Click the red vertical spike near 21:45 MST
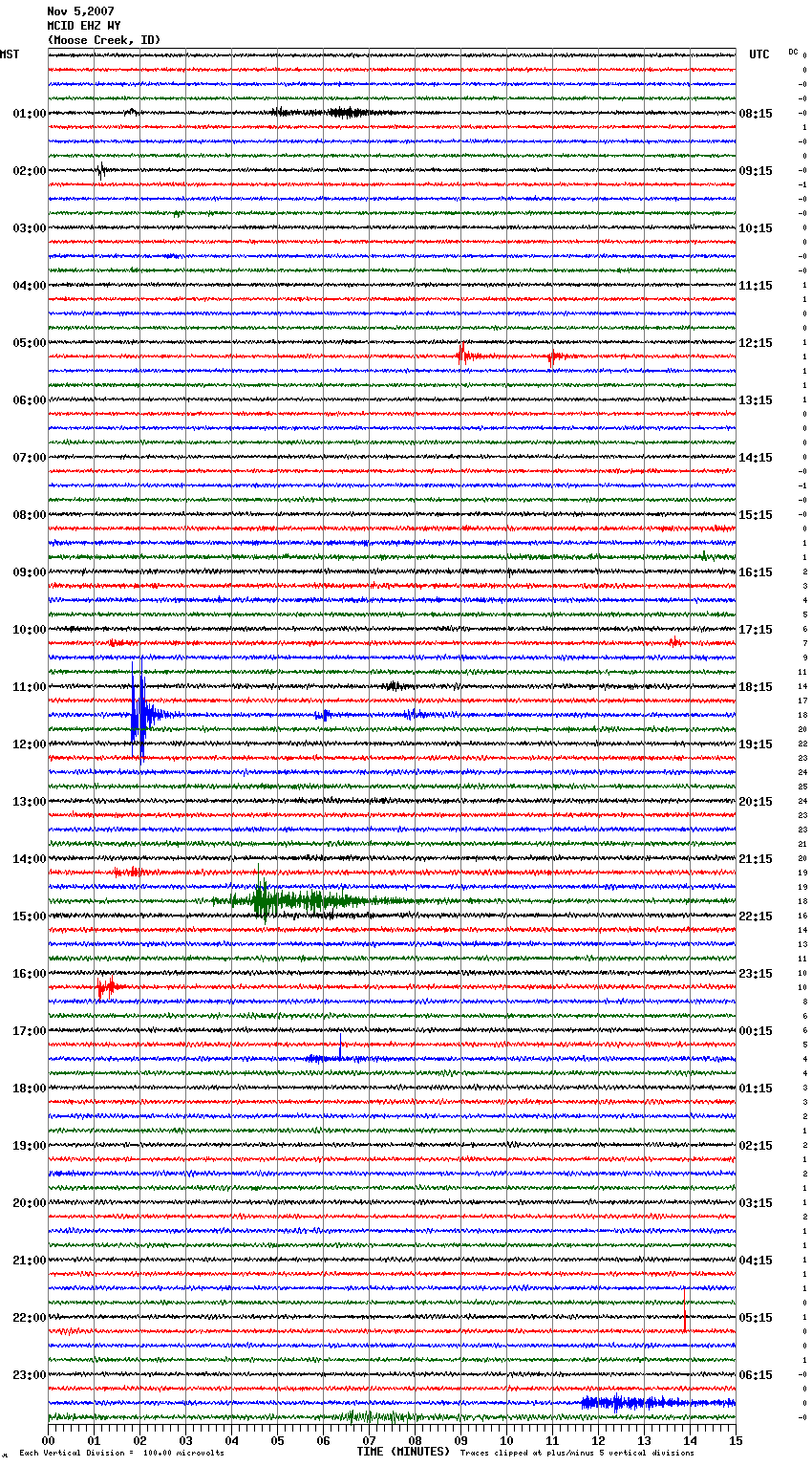Screen dimensions: 812x1466 pos(684,1309)
